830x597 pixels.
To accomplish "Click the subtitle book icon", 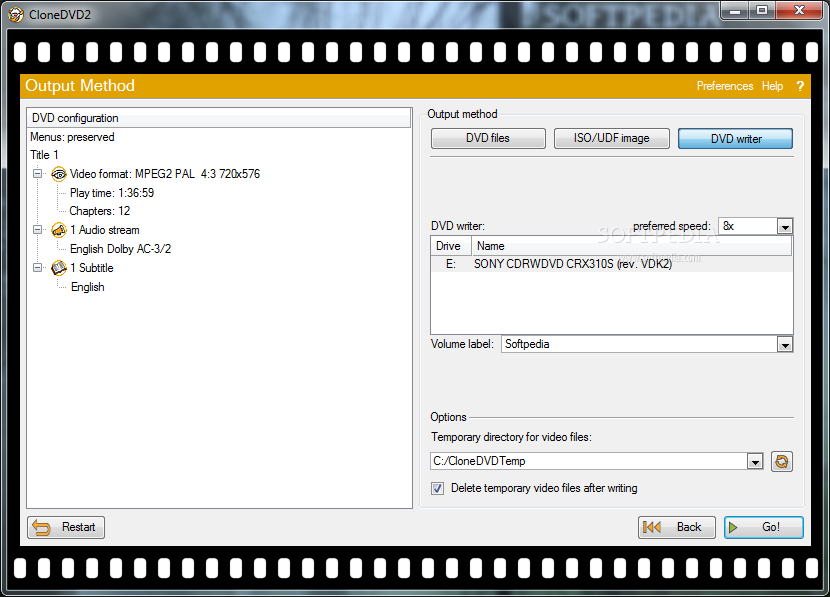I will [59, 268].
